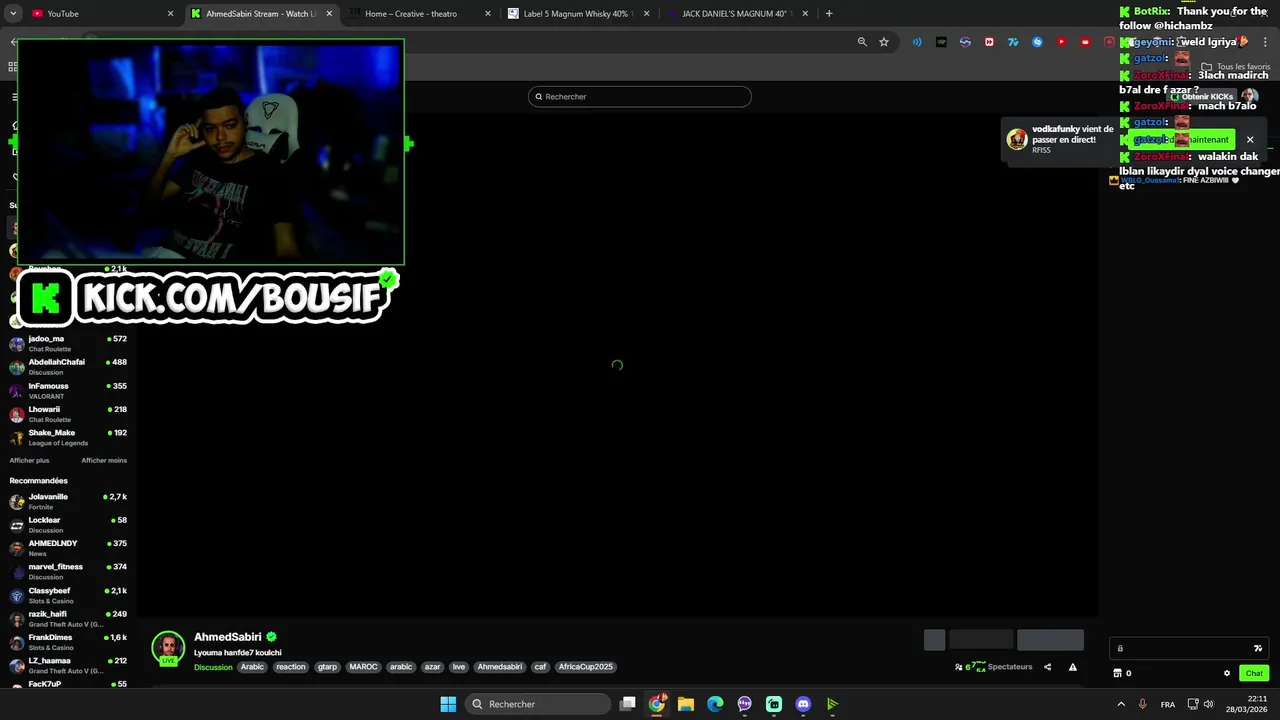Click the vodkafunky notification avatar

[x=1017, y=139]
